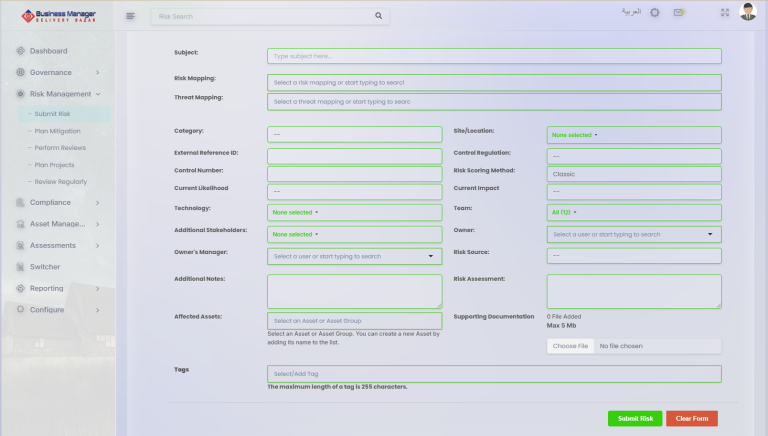
Task: Click the Business Manager logo
Action: [x=57, y=15]
